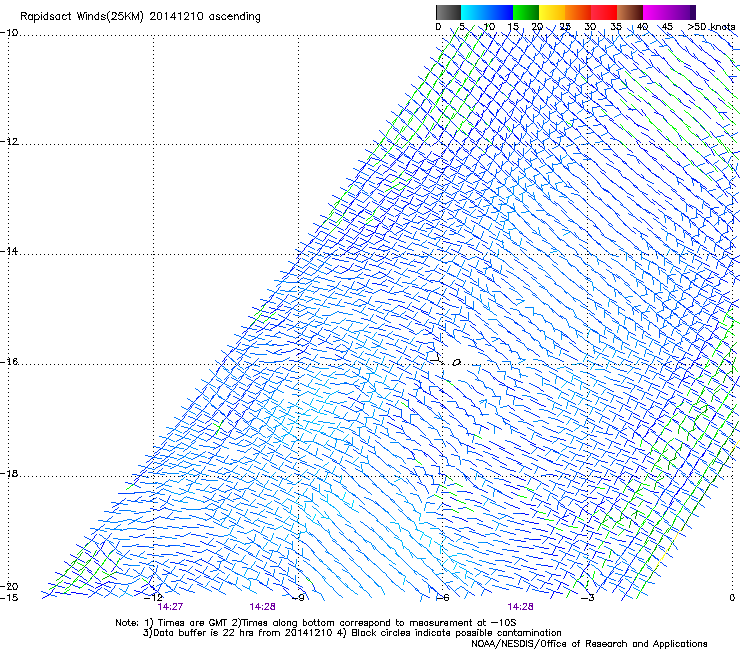The width and height of the screenshot is (740, 650).
Task: Click the black contamination circle near -16 latitude
Action: [x=456, y=363]
